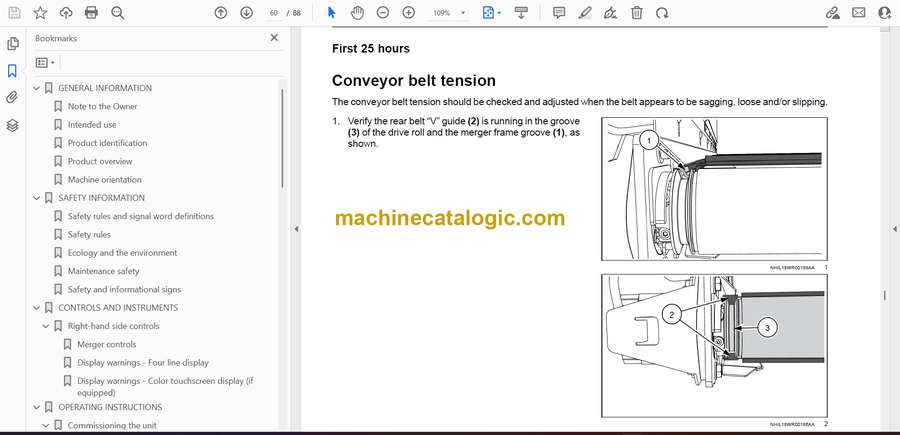This screenshot has width=900, height=435.
Task: Click the Save file icon
Action: click(14, 13)
